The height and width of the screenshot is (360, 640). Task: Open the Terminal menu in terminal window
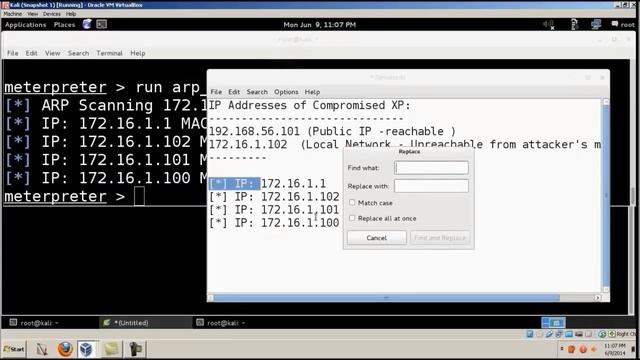coord(109,53)
